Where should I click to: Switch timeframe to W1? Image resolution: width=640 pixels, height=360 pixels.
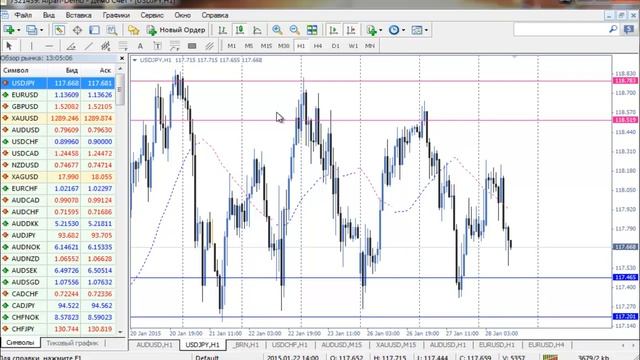(x=353, y=46)
